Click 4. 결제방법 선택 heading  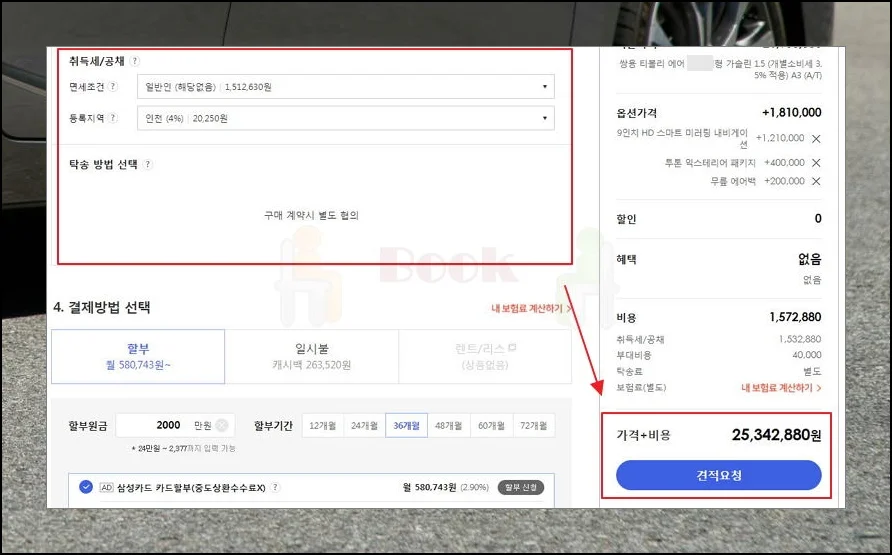point(102,308)
